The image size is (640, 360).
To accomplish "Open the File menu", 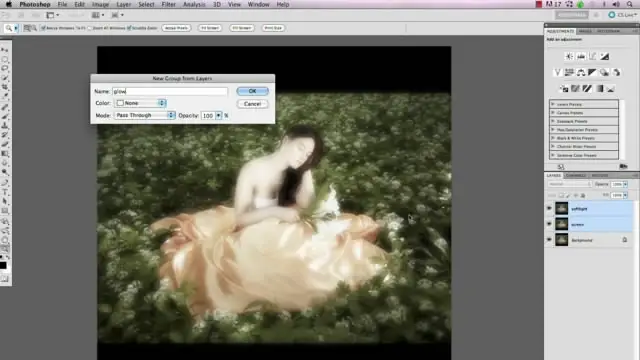I will tap(62, 4).
